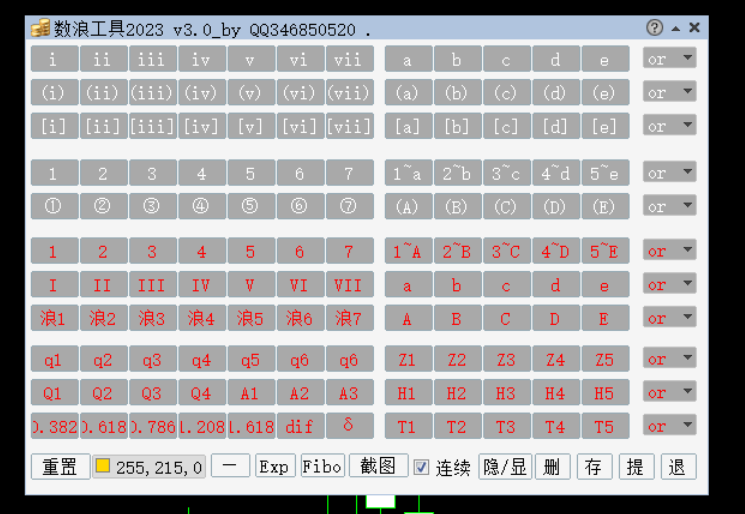Select the red 'VII' roman label

(x=349, y=285)
